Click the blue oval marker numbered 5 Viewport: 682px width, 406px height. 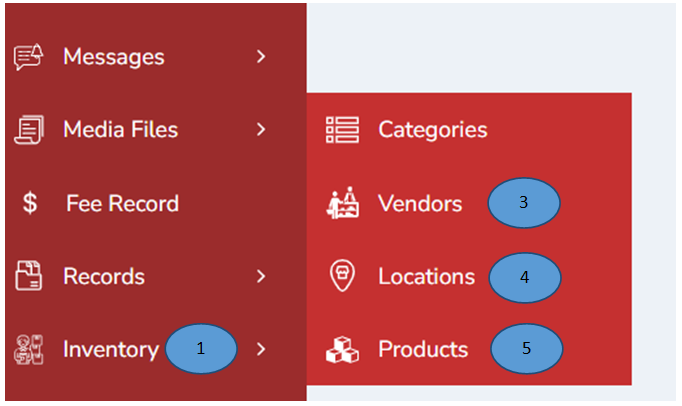[526, 350]
